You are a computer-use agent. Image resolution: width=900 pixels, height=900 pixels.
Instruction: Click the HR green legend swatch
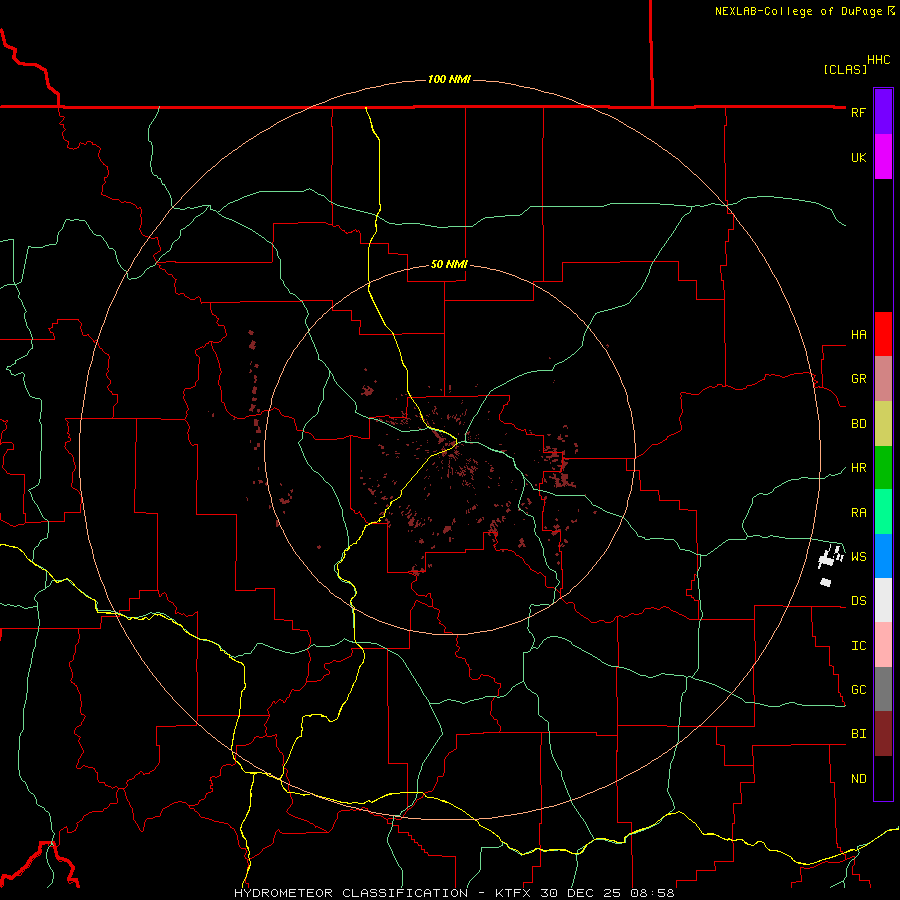point(883,468)
